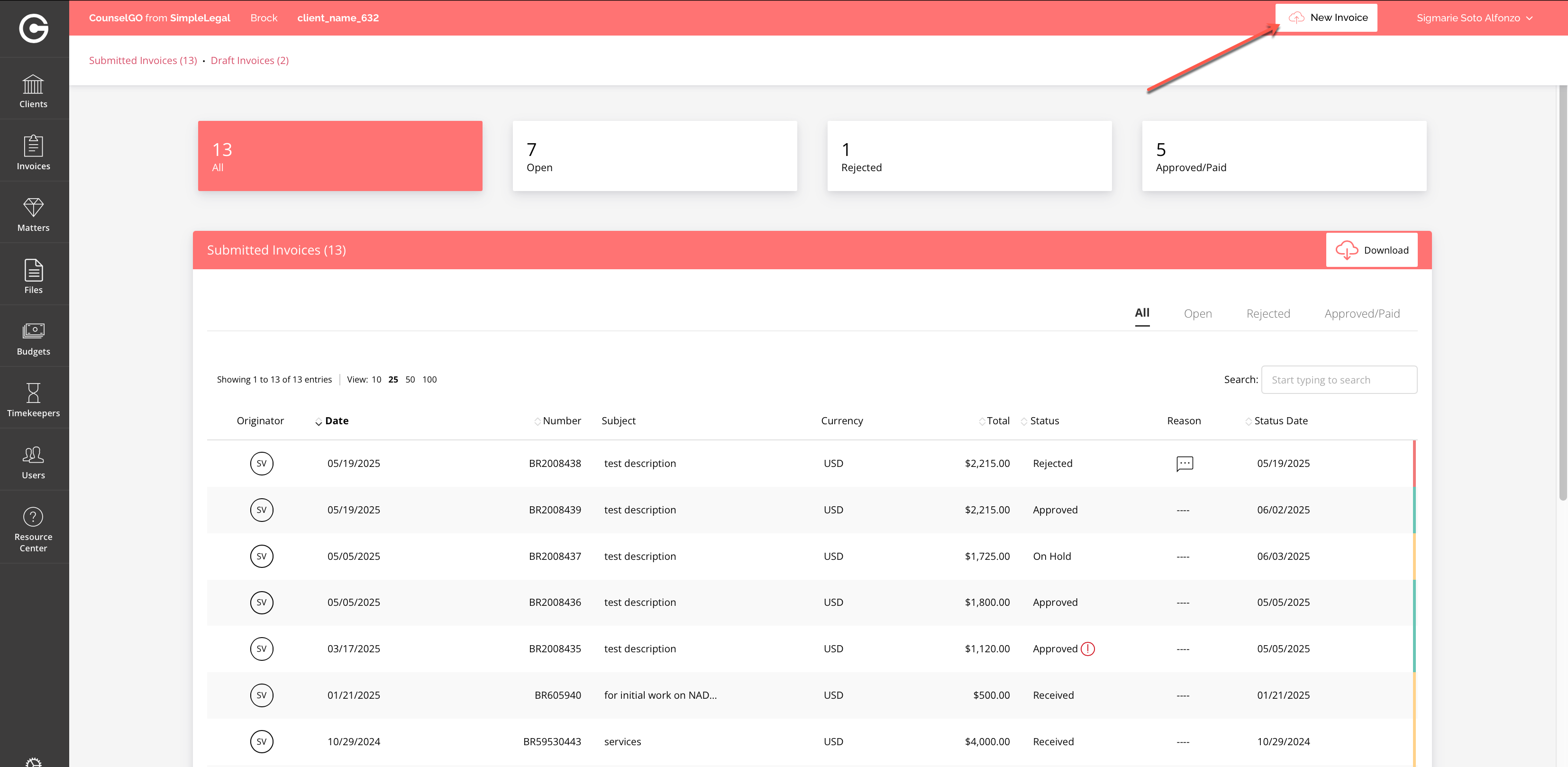Filter by the 7 Open card

[x=654, y=156]
